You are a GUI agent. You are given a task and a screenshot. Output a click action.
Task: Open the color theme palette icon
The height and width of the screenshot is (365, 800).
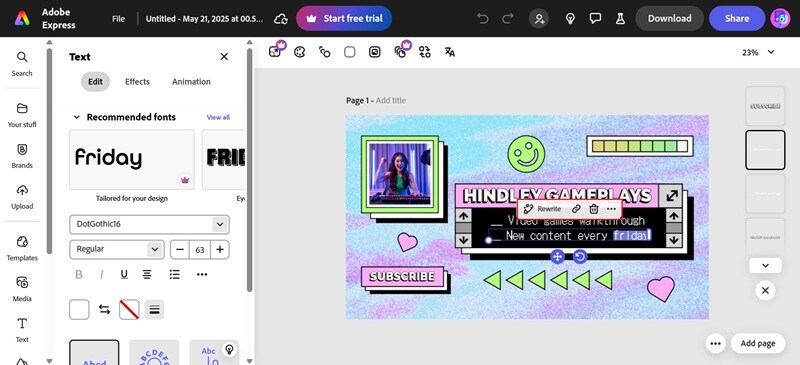click(299, 52)
